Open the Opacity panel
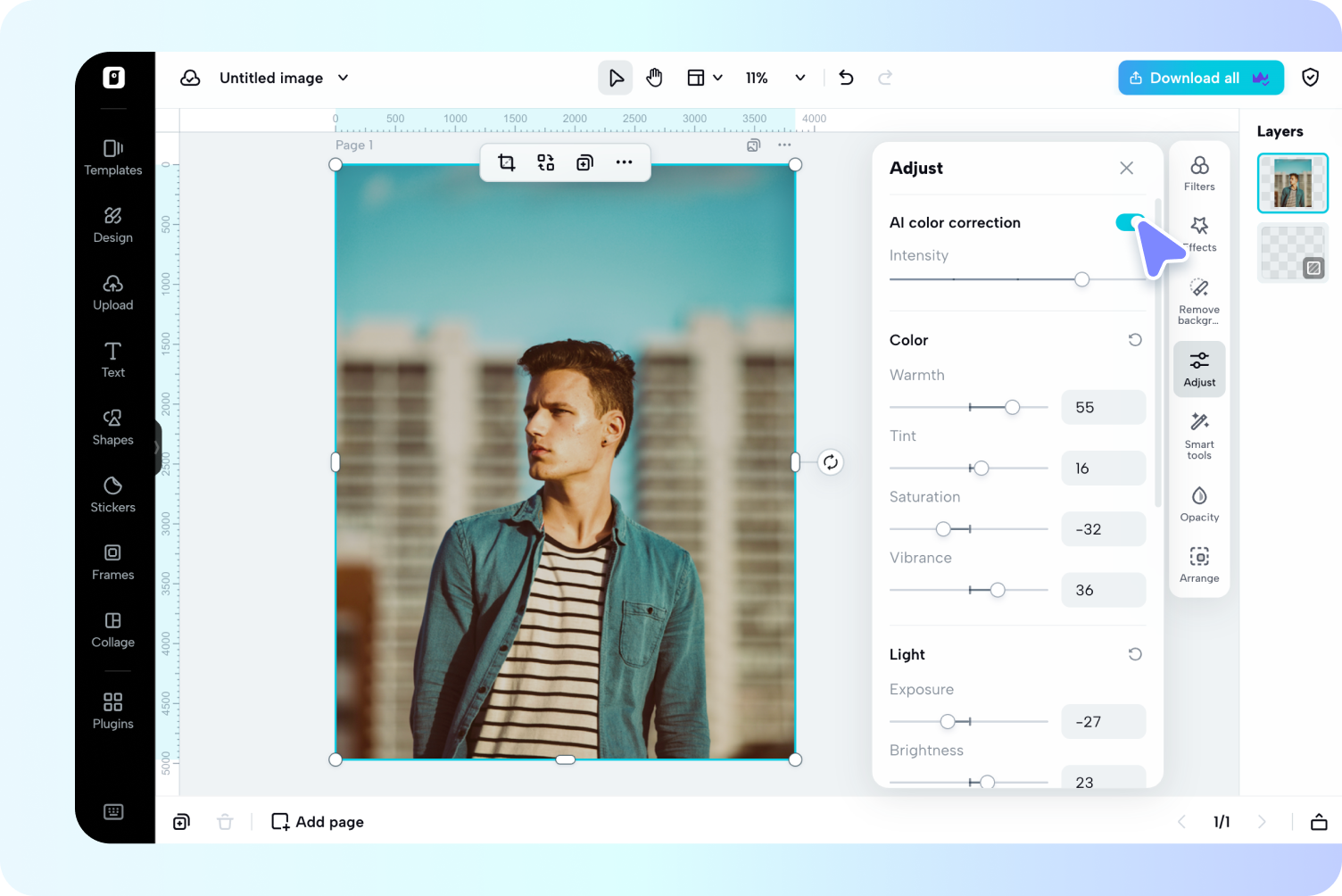Image resolution: width=1342 pixels, height=896 pixels. click(x=1199, y=502)
